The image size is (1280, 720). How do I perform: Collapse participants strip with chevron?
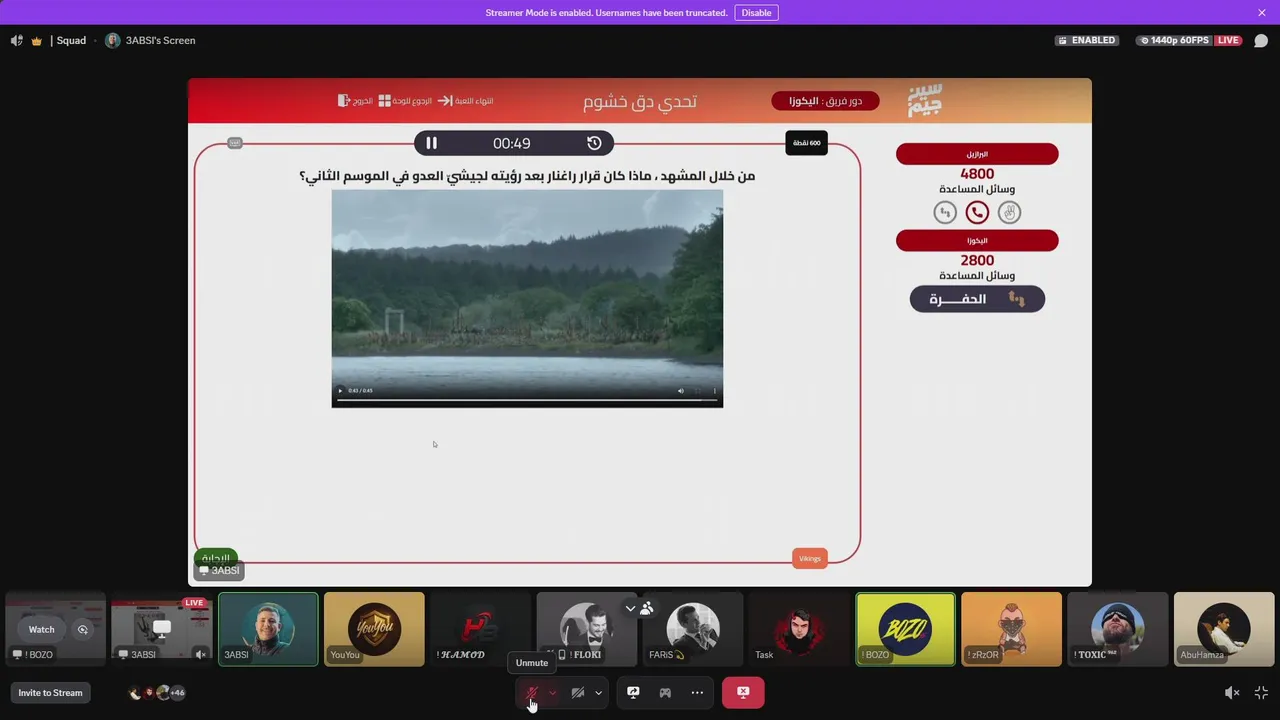click(x=630, y=608)
